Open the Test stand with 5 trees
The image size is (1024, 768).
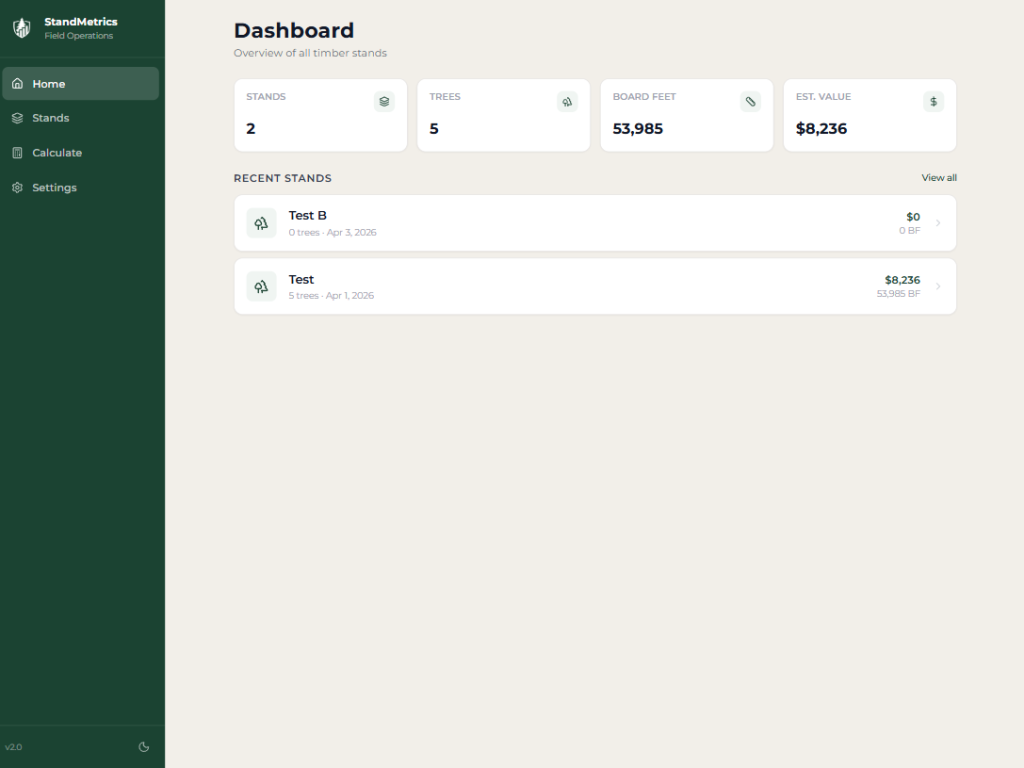coord(594,287)
